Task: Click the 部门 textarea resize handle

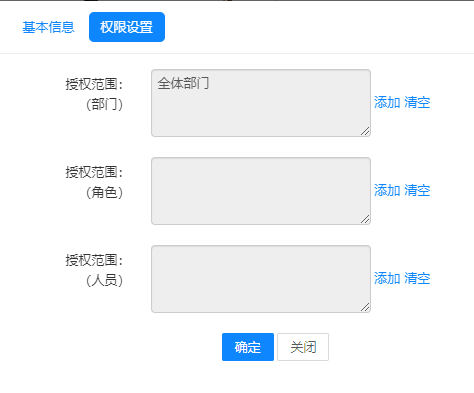Action: (x=365, y=131)
